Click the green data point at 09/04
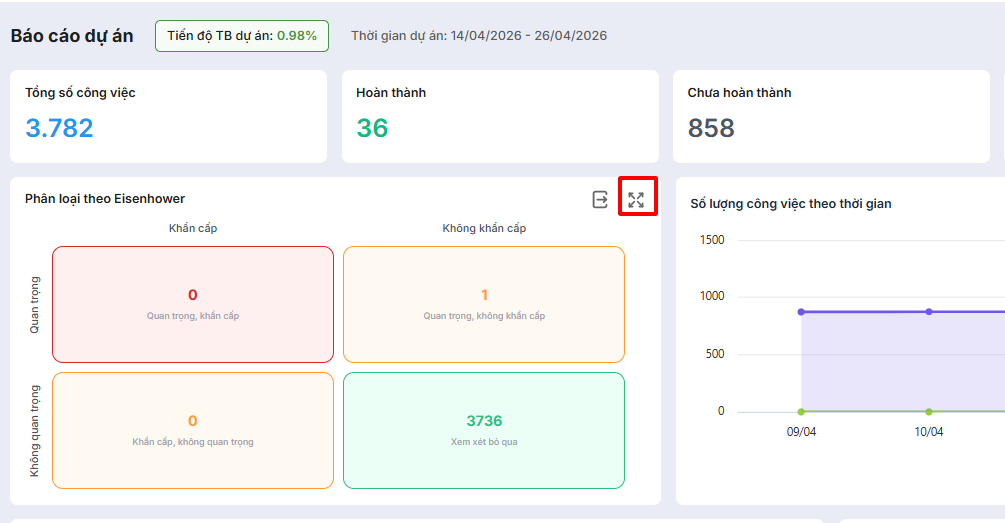1005x523 pixels. tap(801, 411)
